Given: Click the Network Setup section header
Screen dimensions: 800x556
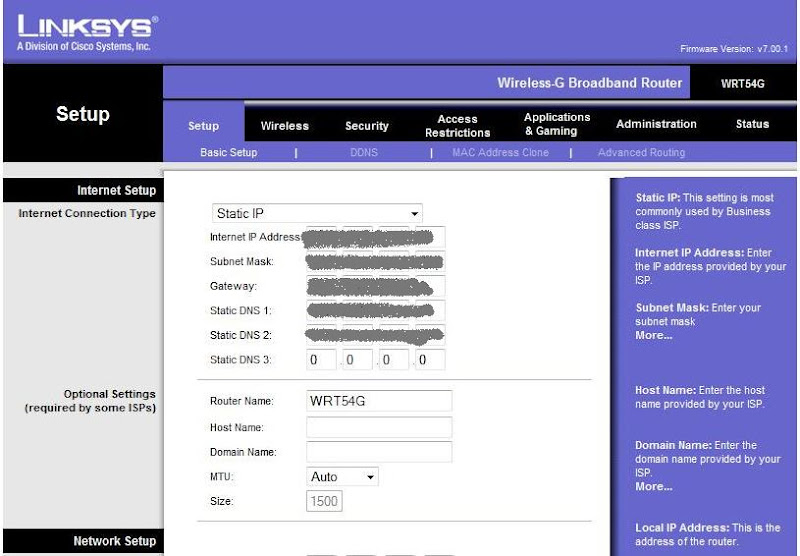Looking at the screenshot, I should (114, 541).
